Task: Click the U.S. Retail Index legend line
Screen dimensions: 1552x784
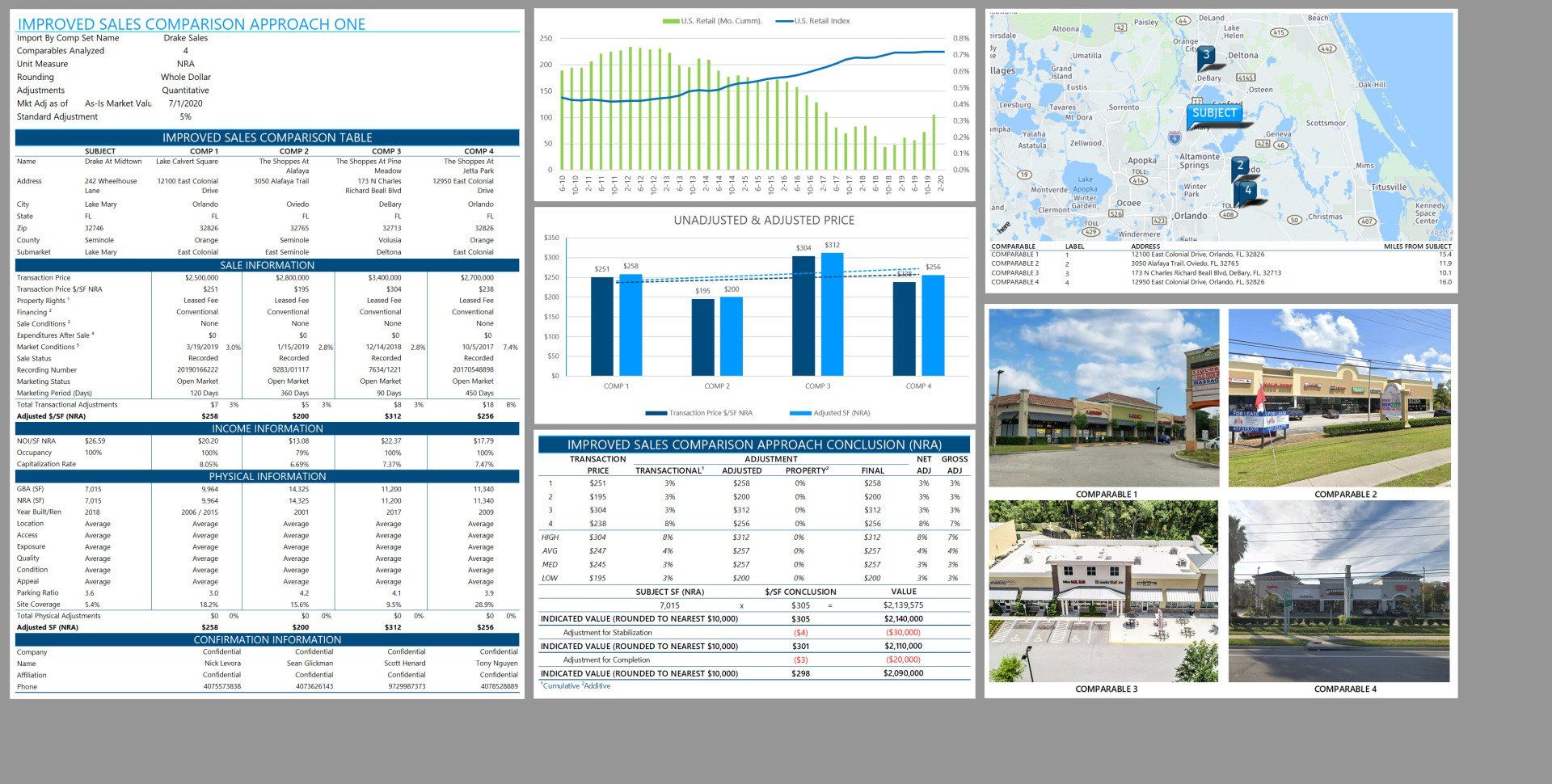Action: tap(783, 21)
